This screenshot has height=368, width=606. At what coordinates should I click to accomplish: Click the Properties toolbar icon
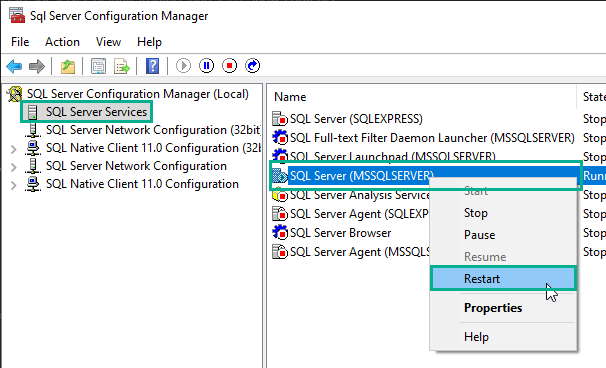[99, 66]
